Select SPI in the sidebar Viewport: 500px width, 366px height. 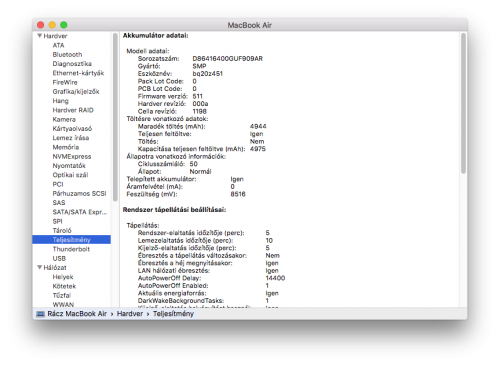[57, 221]
